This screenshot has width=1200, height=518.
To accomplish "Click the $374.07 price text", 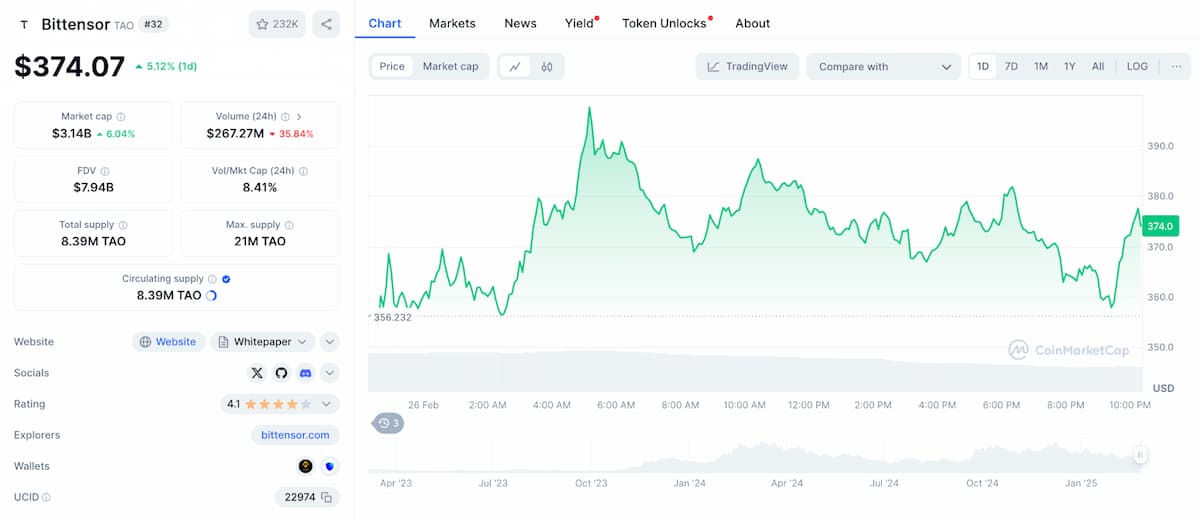I will (70, 67).
